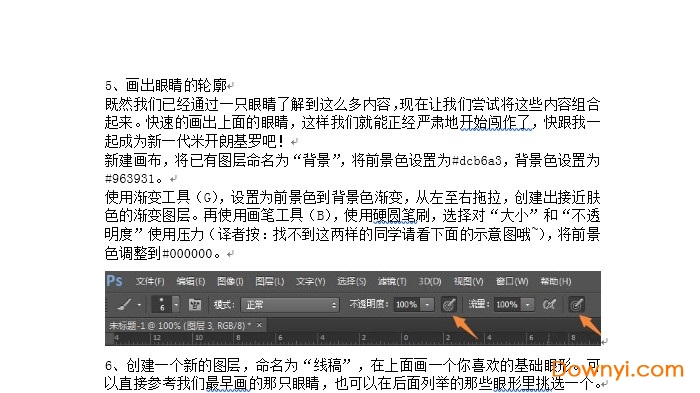The width and height of the screenshot is (700, 393).
Task: Click the brush size 6 preview
Action: (162, 304)
